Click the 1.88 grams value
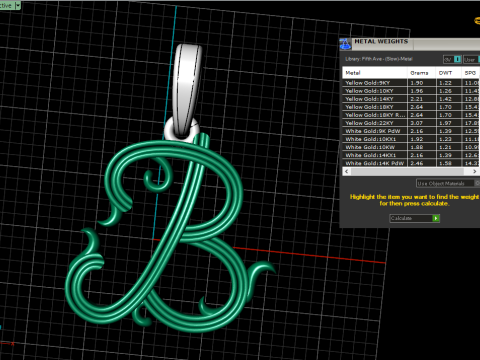 (x=417, y=147)
